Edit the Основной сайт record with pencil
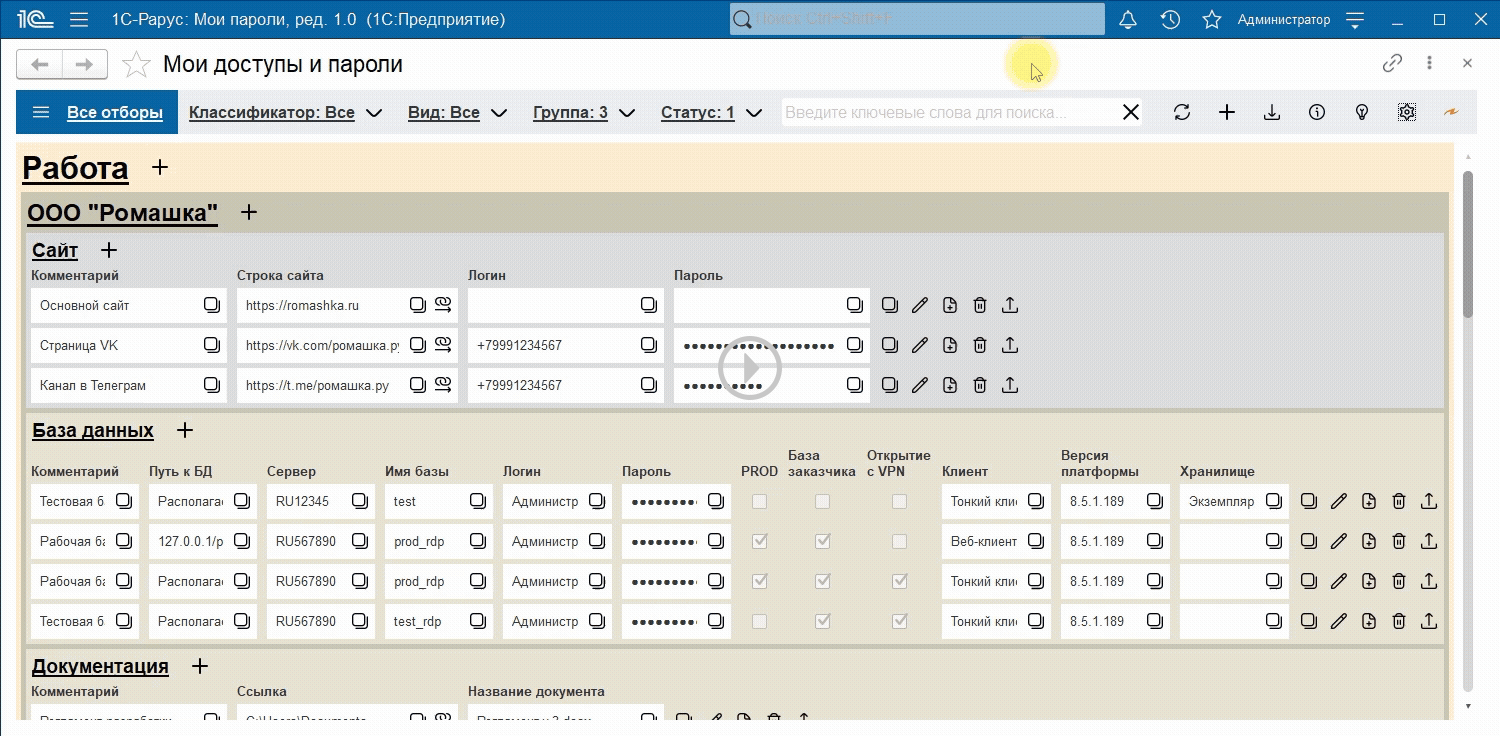The height and width of the screenshot is (736, 1500). tap(920, 305)
